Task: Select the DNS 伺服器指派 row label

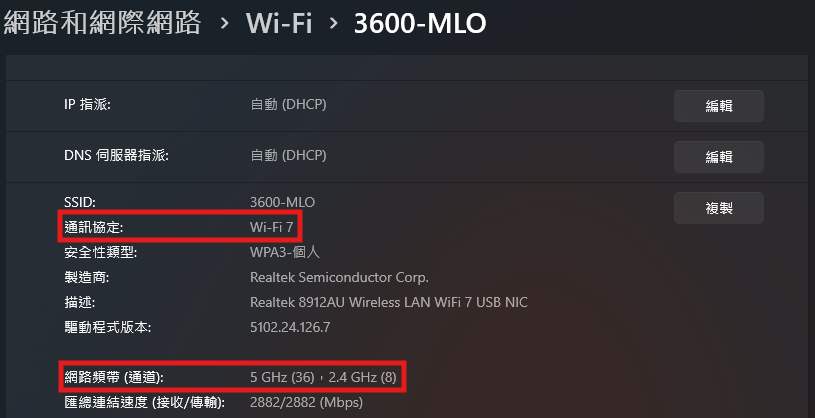Action: pyautogui.click(x=116, y=155)
